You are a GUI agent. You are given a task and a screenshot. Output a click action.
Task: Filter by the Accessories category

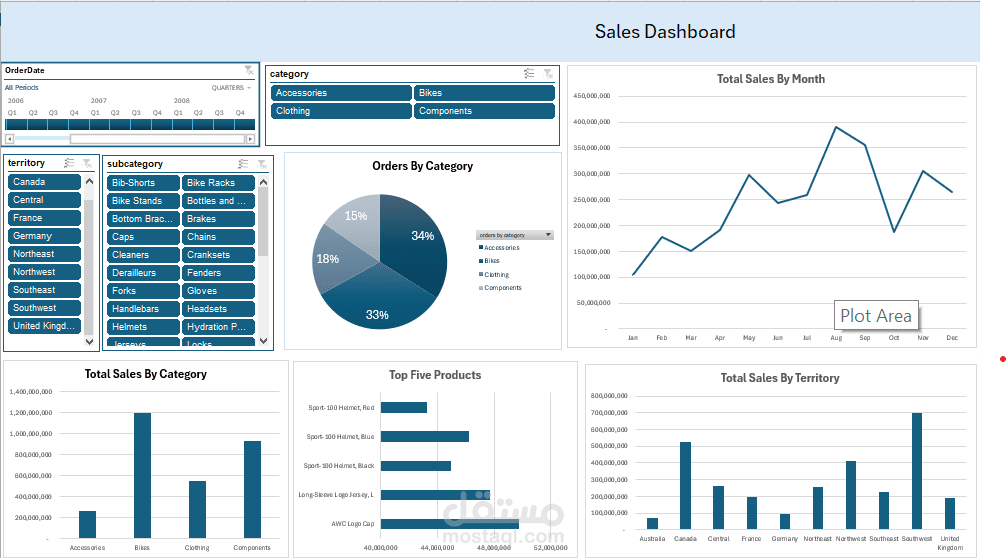(x=341, y=93)
